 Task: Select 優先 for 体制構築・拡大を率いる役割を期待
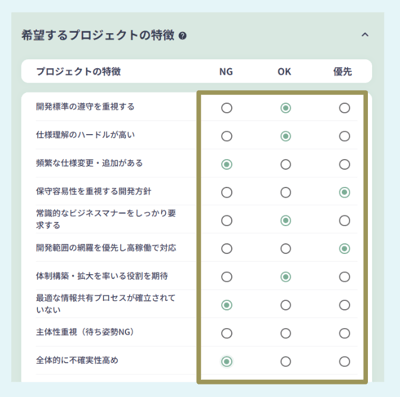[344, 277]
